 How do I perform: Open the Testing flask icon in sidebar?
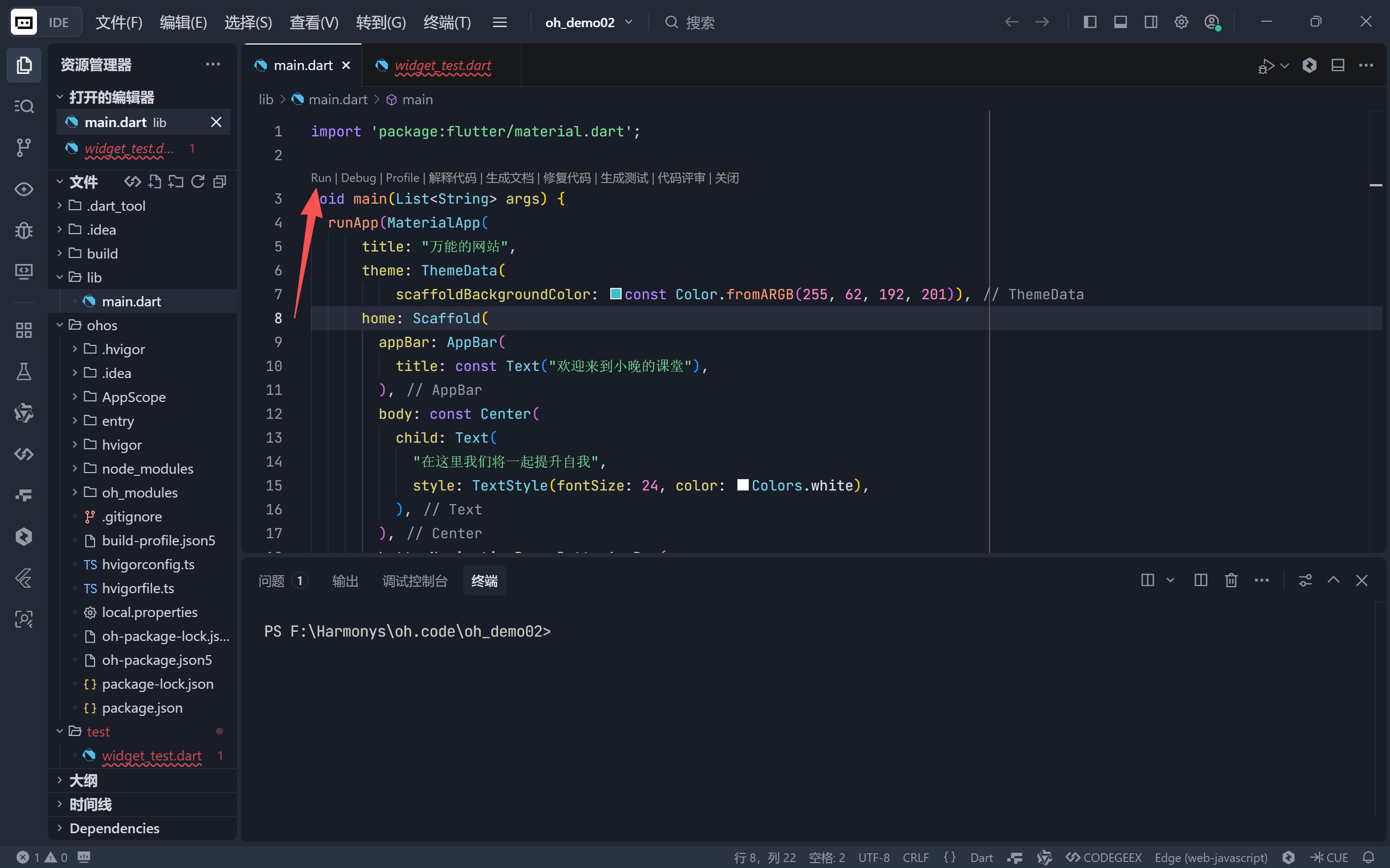click(x=23, y=372)
